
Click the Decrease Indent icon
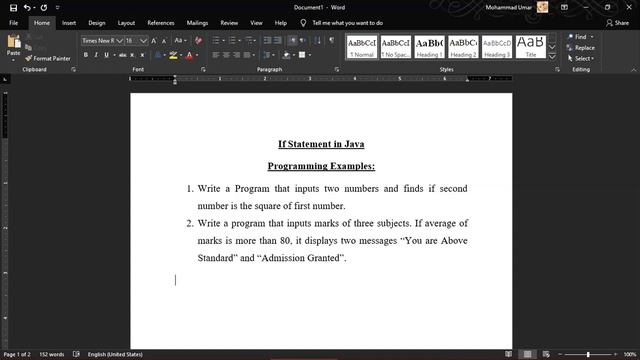click(x=267, y=40)
